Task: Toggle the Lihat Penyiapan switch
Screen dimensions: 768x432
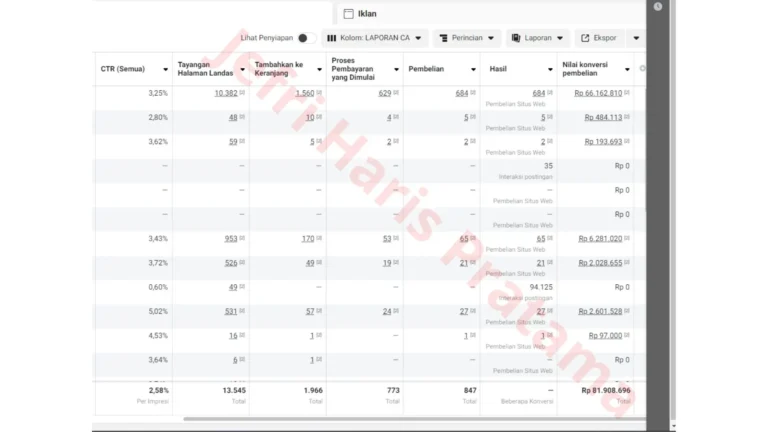Action: [306, 38]
